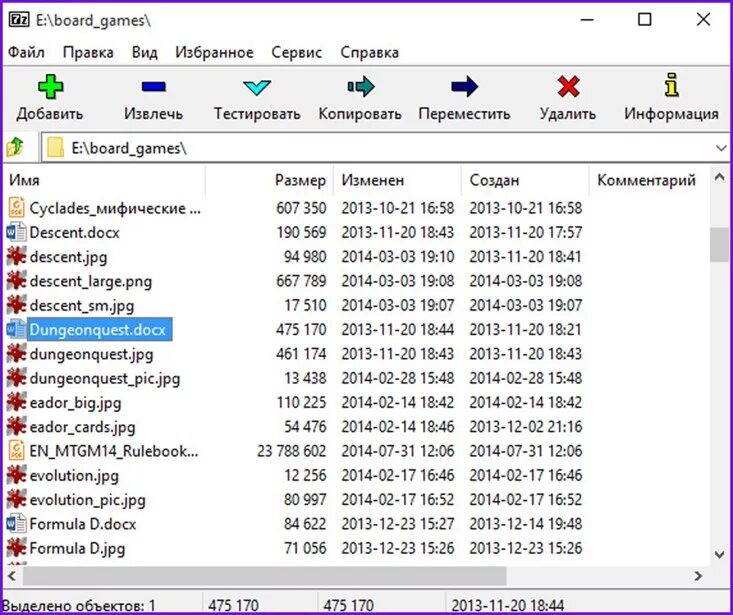Open the Правка menu
This screenshot has height=615, width=733.
point(88,52)
